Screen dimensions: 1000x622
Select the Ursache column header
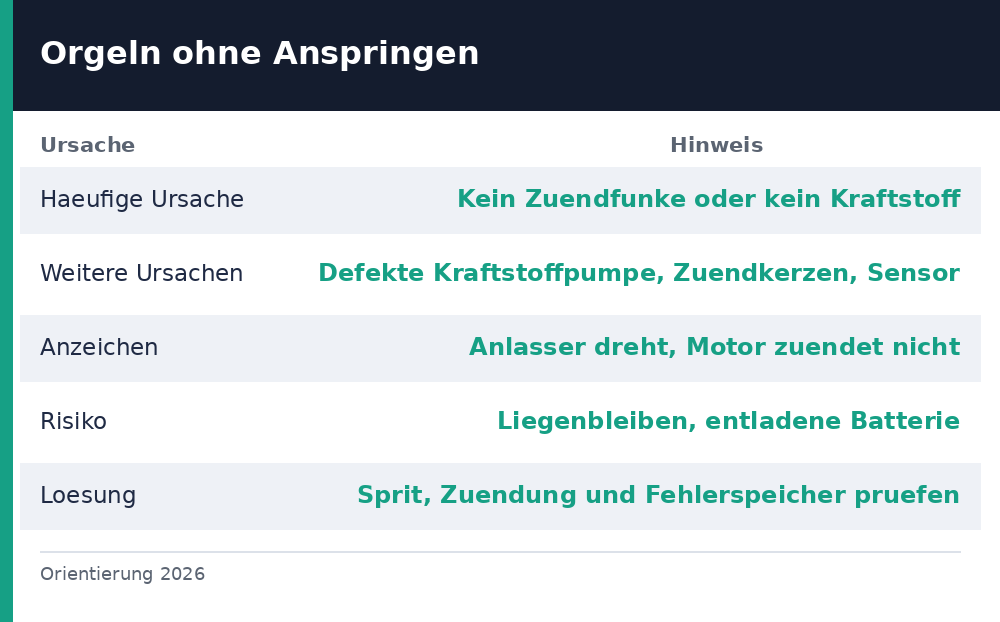(87, 145)
